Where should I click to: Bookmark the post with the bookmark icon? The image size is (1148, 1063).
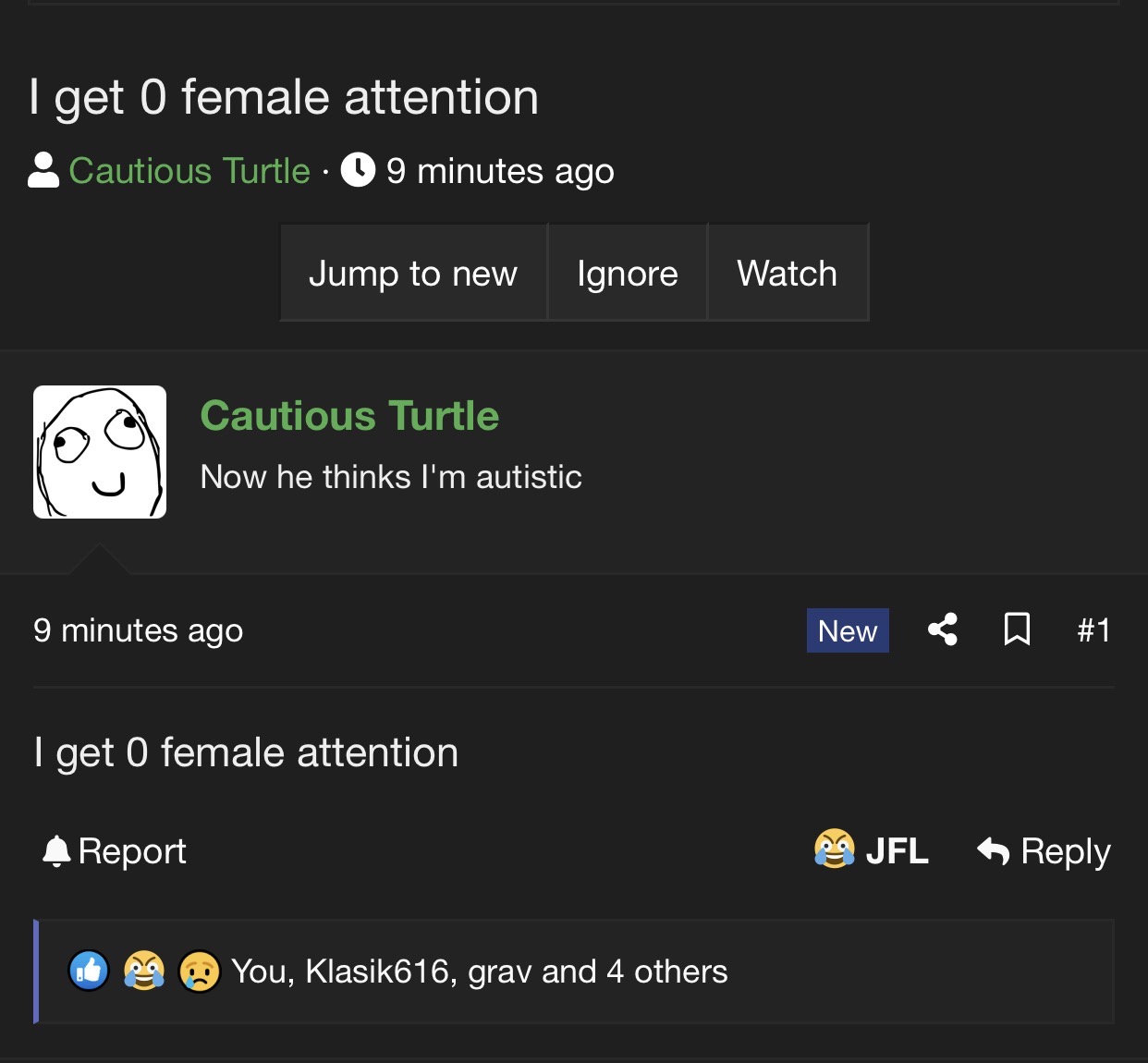pyautogui.click(x=1017, y=629)
